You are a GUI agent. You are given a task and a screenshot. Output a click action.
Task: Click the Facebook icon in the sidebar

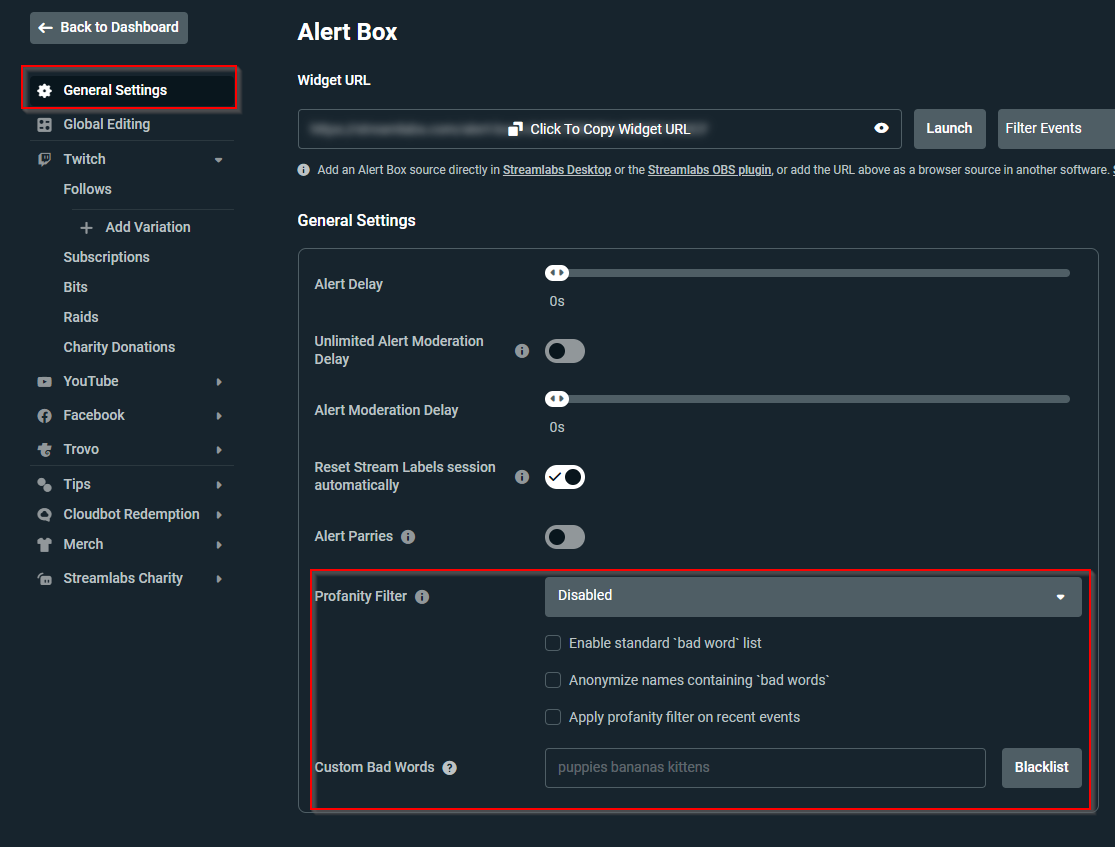pyautogui.click(x=43, y=415)
